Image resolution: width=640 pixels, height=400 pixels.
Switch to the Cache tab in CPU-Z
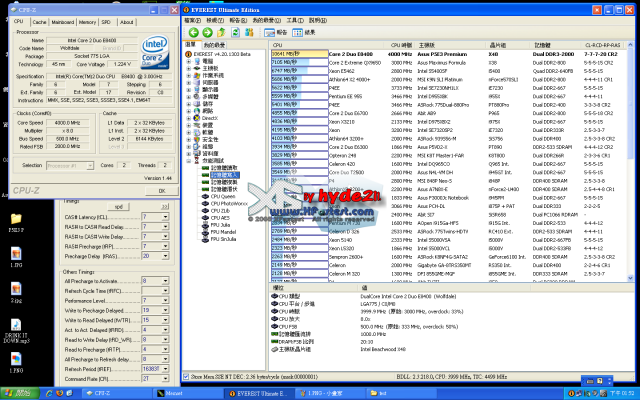click(x=39, y=22)
